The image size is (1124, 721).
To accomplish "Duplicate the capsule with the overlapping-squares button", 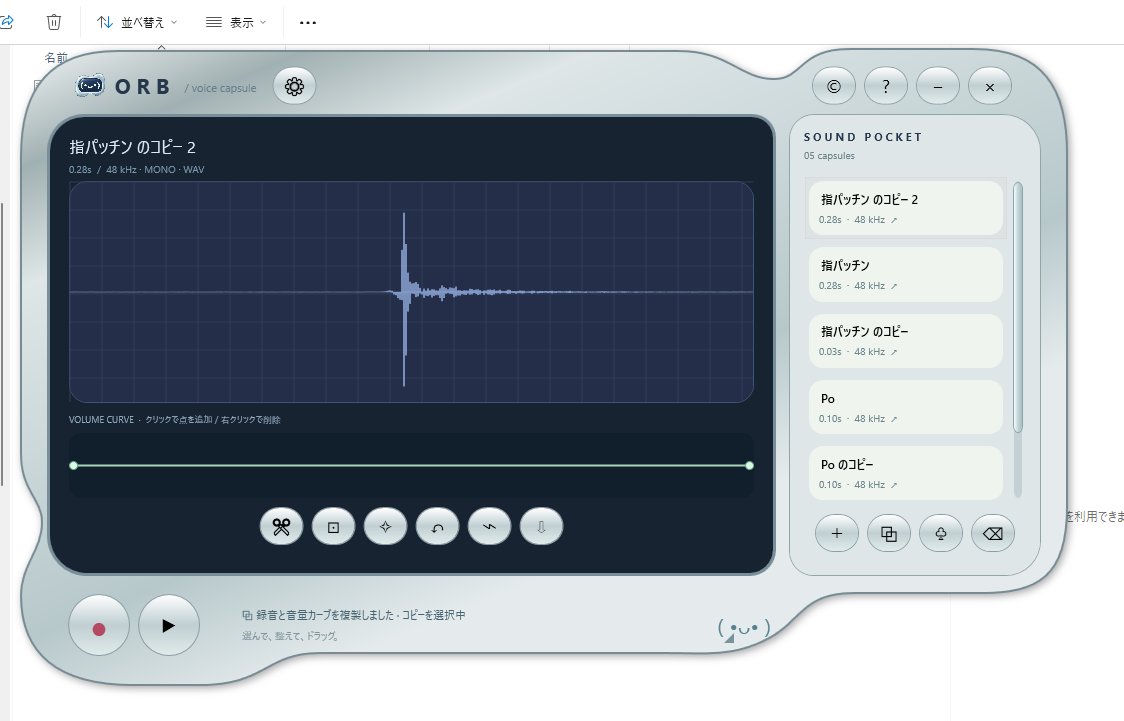I will point(889,533).
